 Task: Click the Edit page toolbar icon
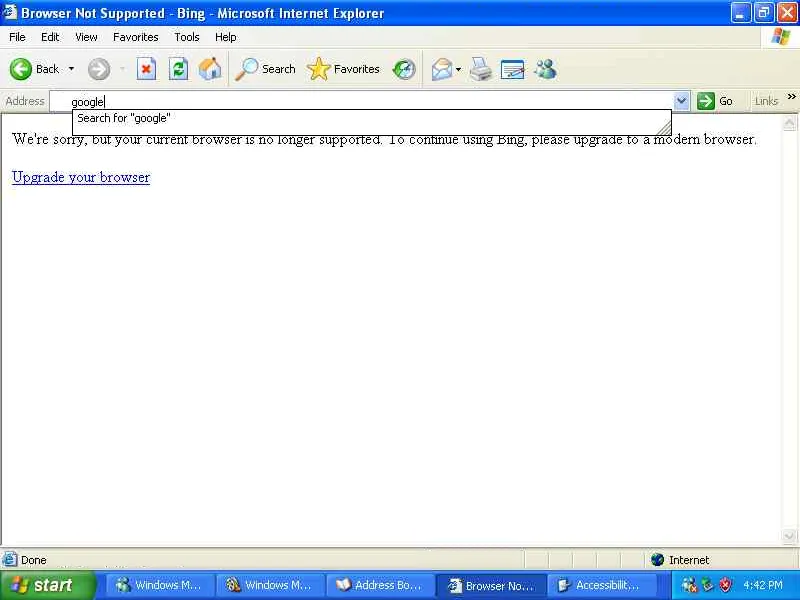coord(513,69)
